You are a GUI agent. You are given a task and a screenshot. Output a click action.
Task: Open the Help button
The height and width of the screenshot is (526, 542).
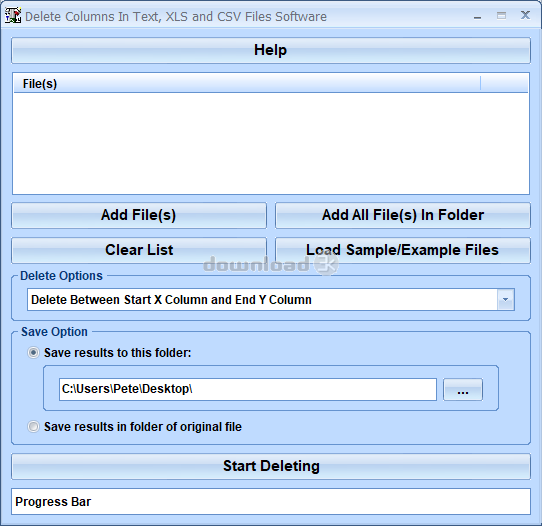pyautogui.click(x=271, y=50)
